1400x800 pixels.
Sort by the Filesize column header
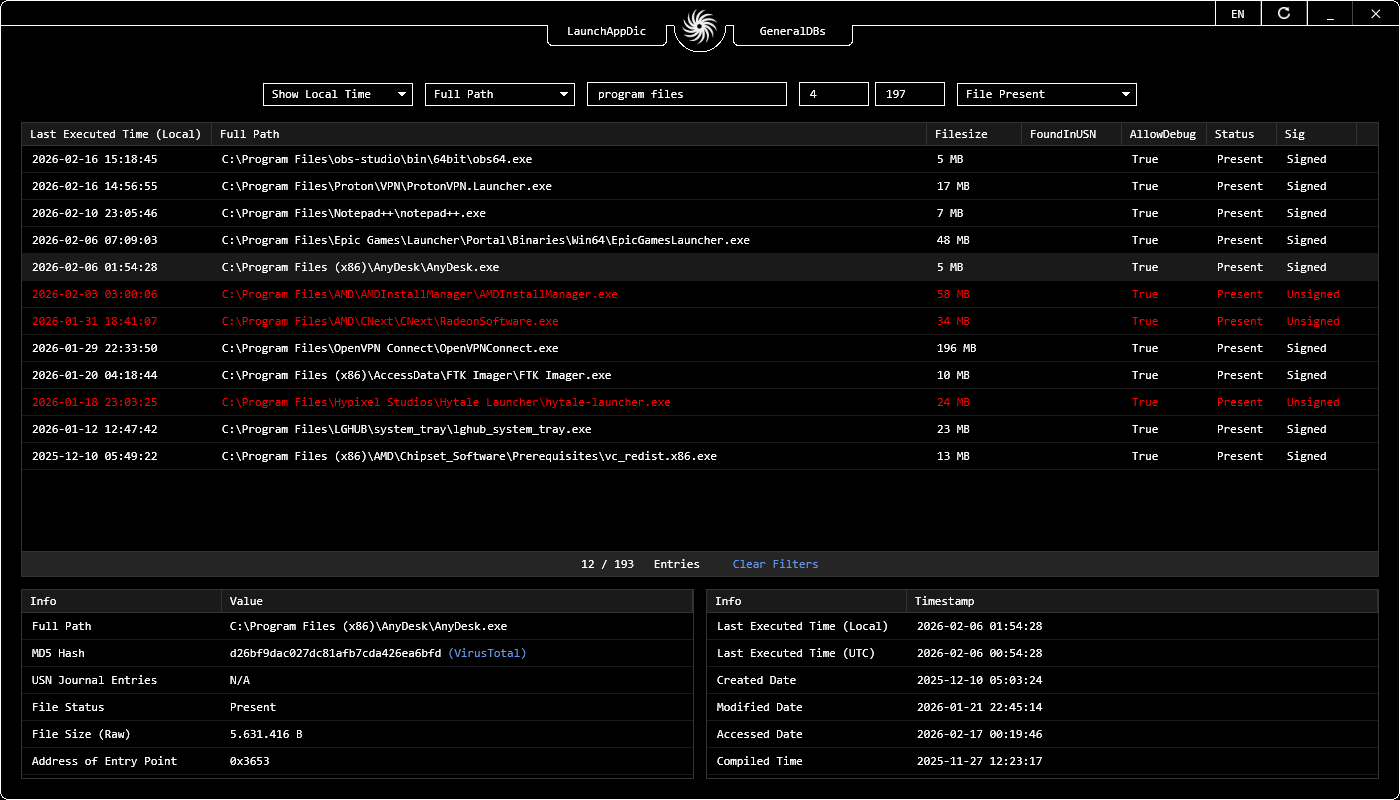click(x=961, y=133)
